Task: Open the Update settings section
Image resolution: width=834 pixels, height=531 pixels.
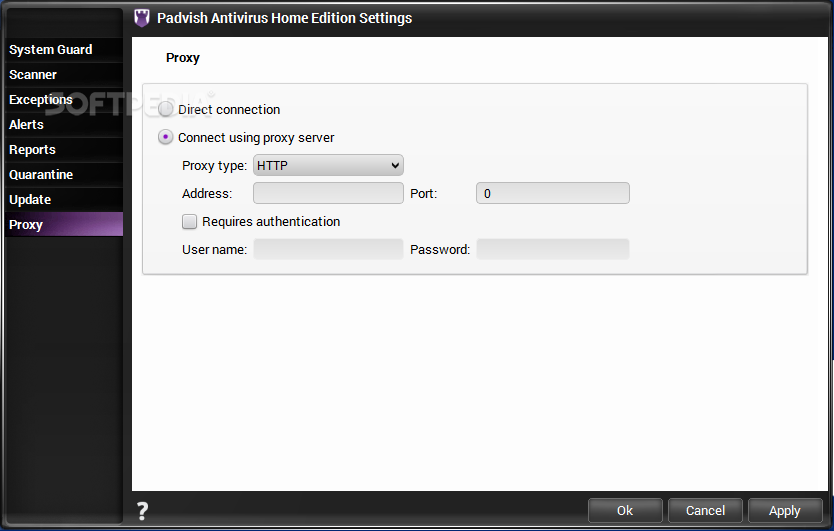Action: click(64, 200)
